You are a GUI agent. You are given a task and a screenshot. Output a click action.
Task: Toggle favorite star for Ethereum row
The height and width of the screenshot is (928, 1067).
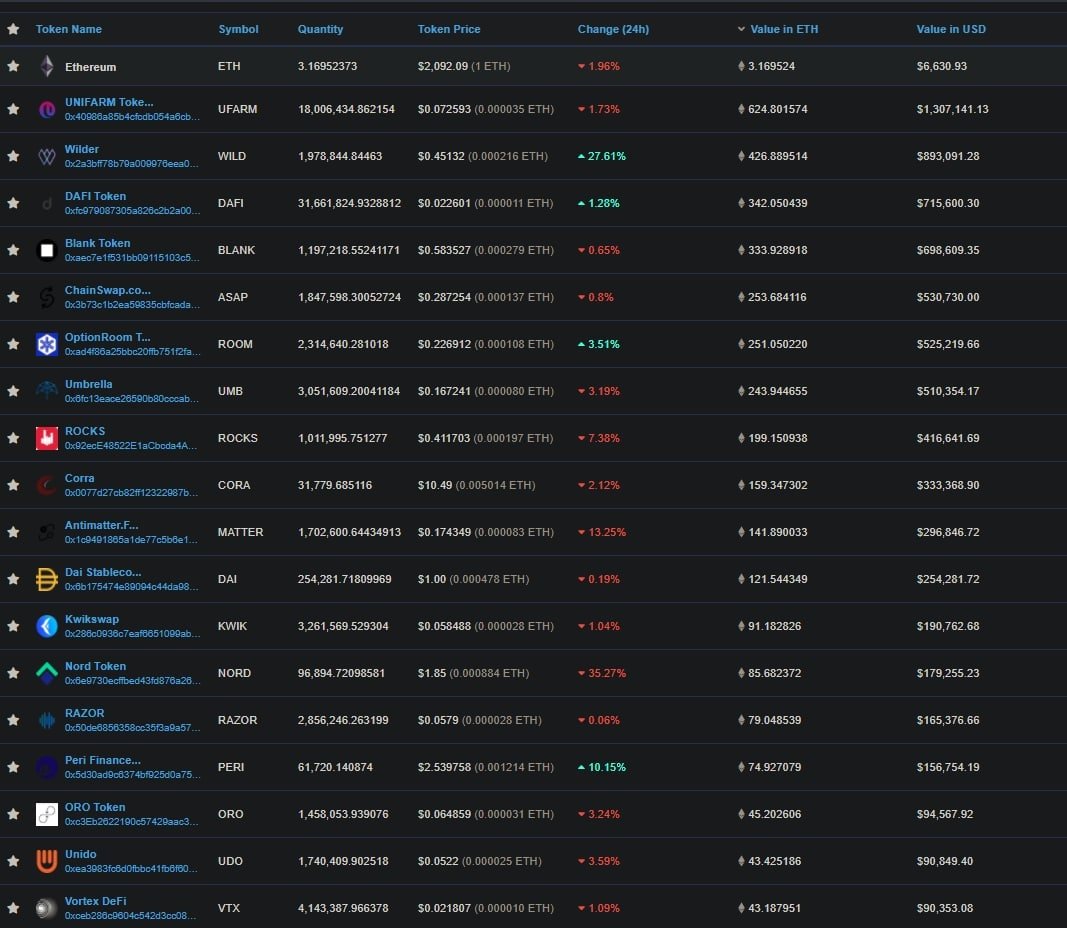click(x=13, y=66)
